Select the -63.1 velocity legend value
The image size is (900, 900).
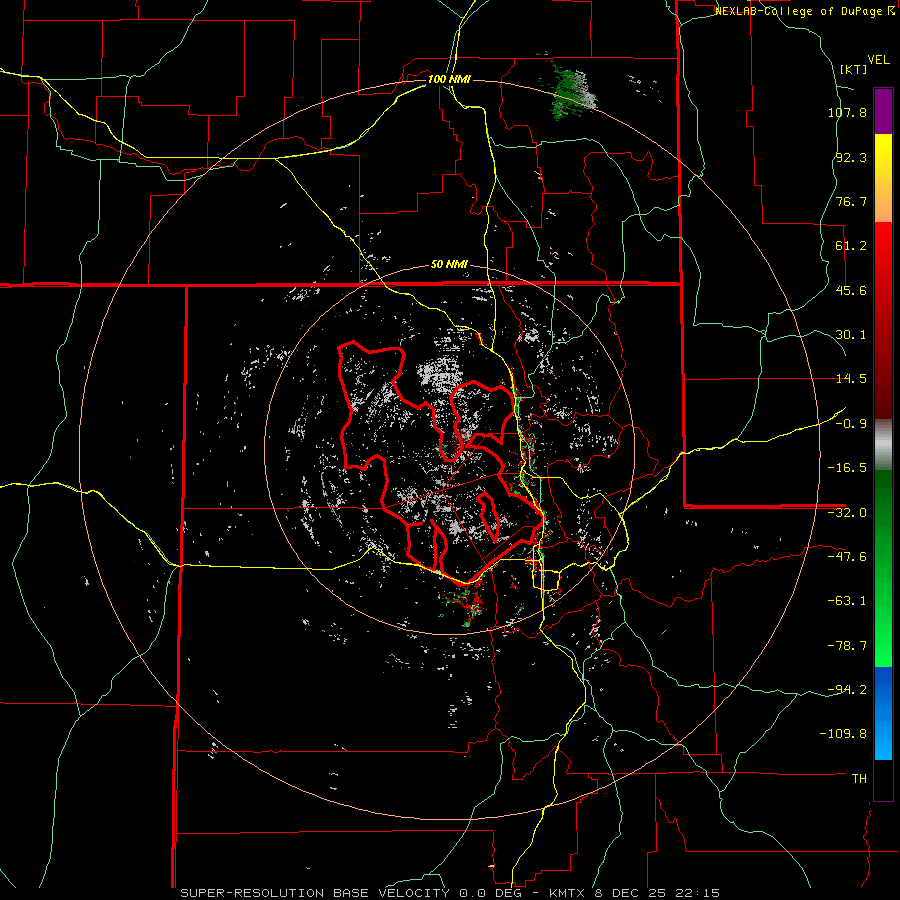tap(847, 601)
